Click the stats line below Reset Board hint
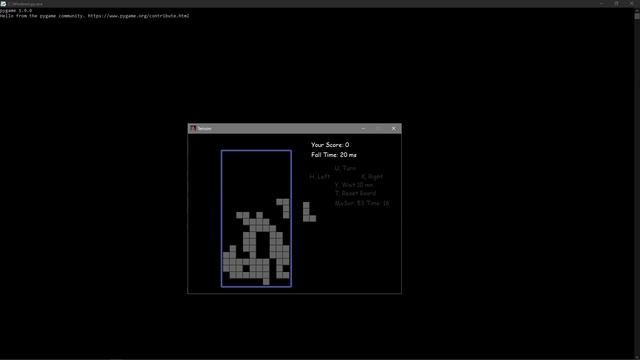The image size is (640, 360). pos(362,203)
